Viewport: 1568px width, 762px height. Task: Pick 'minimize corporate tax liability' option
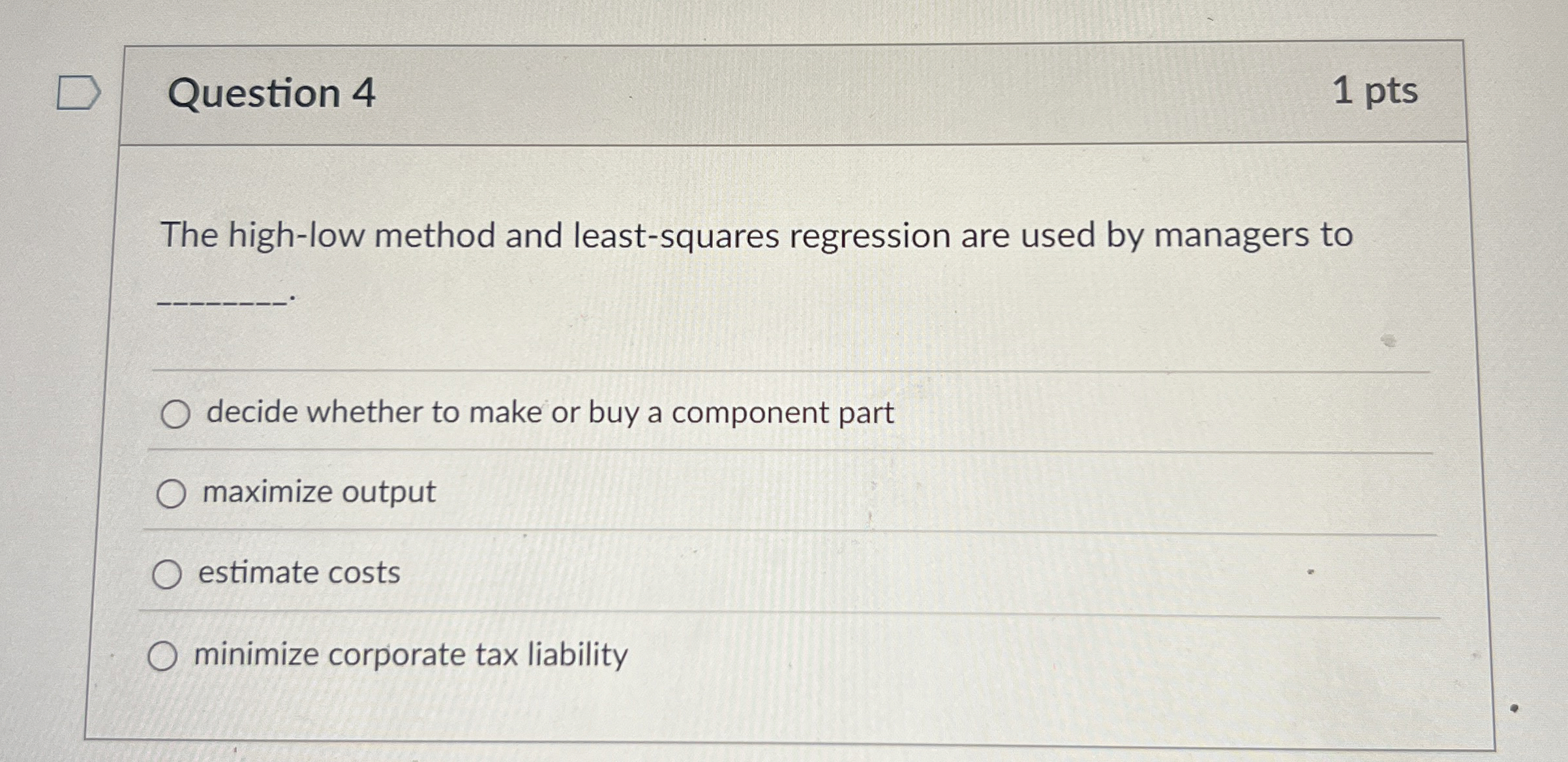tap(164, 655)
